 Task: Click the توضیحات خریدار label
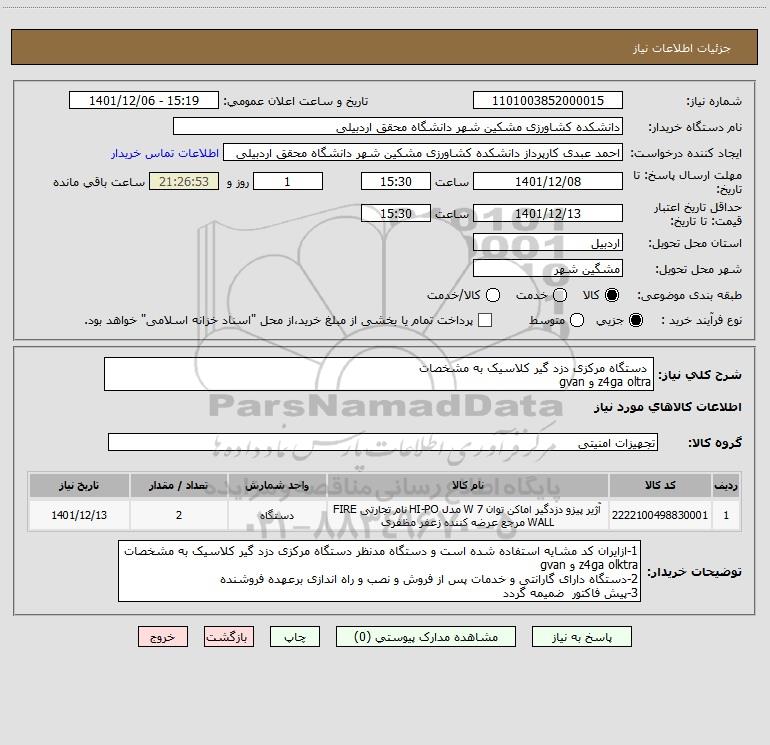point(694,572)
